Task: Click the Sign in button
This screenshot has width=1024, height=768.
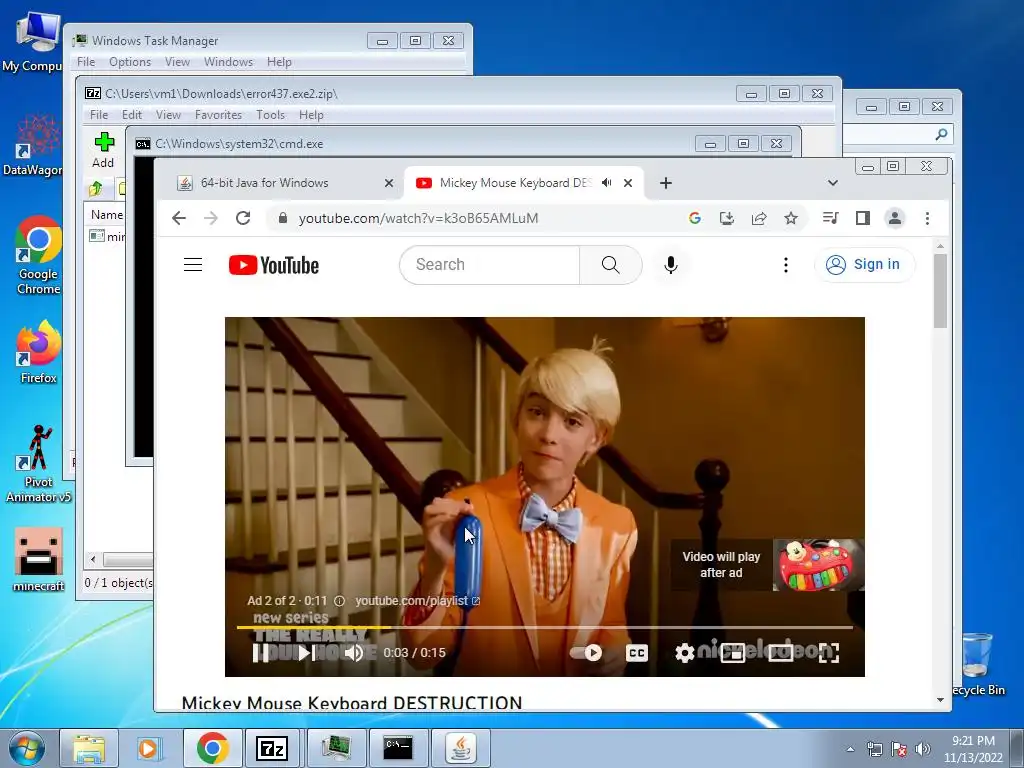Action: 865,264
